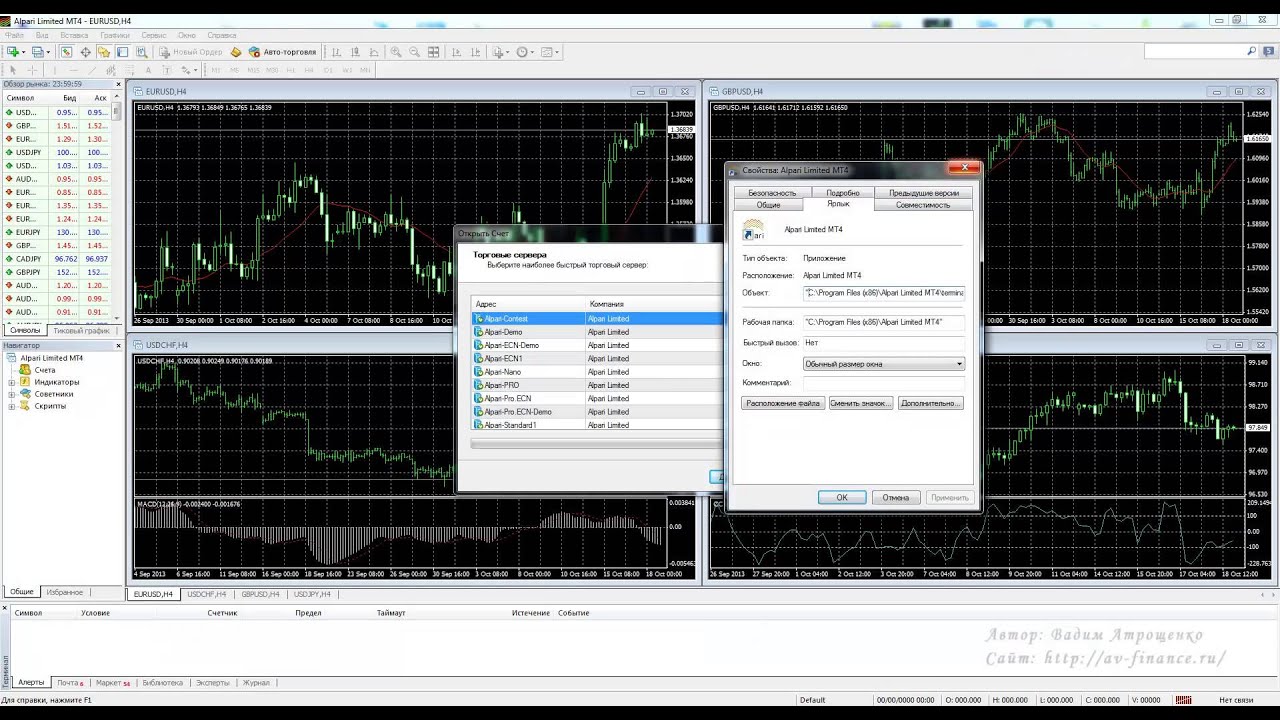
Task: Select the horizontal line drawing tool
Action: [x=74, y=70]
